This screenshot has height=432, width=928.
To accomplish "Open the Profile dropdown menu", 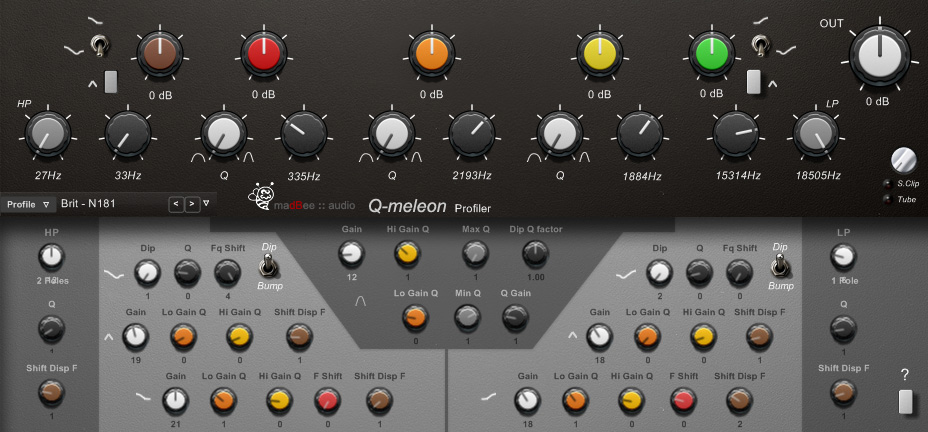I will click(x=28, y=205).
